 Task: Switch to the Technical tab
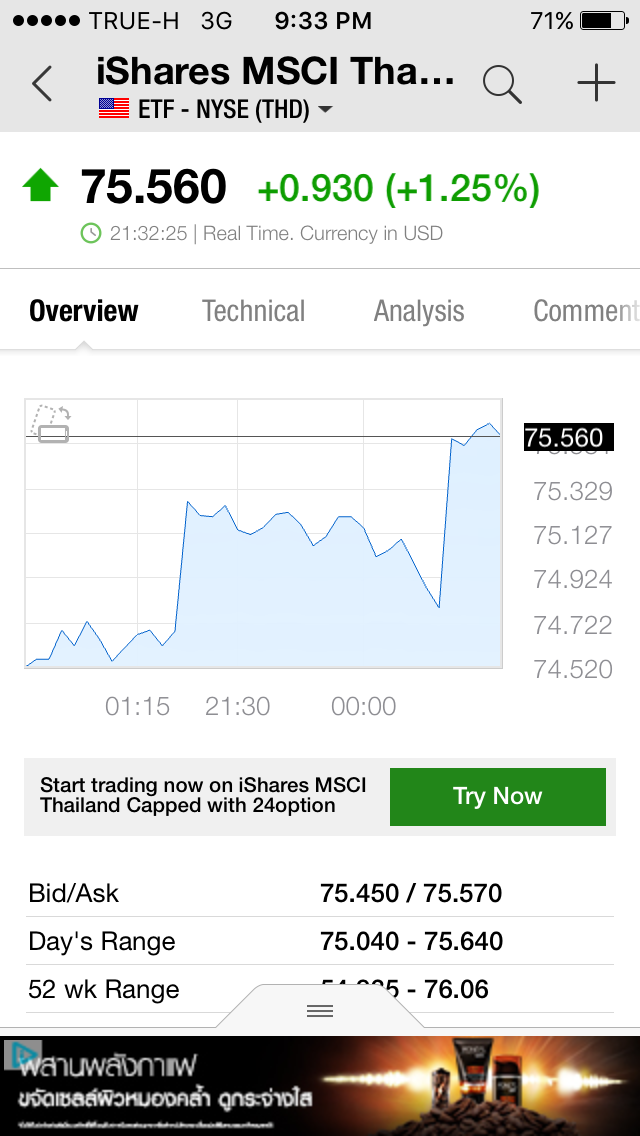(253, 311)
